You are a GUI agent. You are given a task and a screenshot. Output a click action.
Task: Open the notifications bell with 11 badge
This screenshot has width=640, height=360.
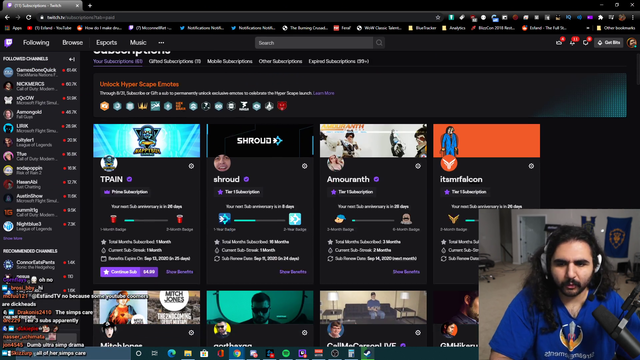(572, 42)
